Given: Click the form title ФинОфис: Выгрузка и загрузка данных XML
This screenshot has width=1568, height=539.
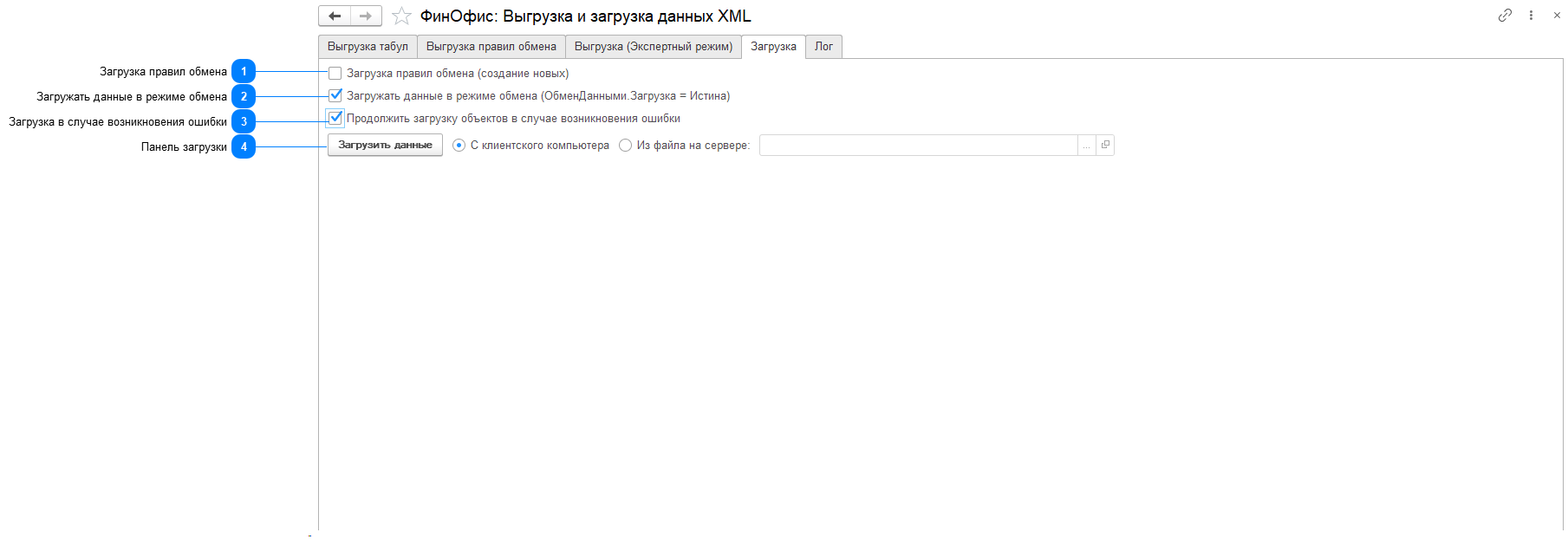Looking at the screenshot, I should [586, 16].
